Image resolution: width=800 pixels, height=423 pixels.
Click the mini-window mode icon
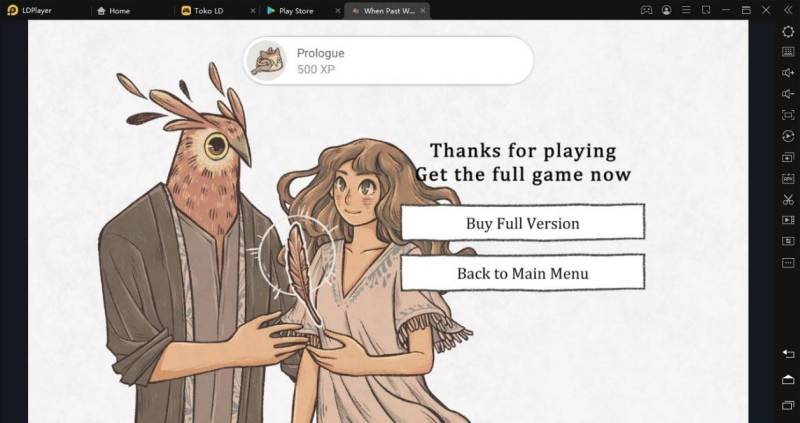click(706, 10)
